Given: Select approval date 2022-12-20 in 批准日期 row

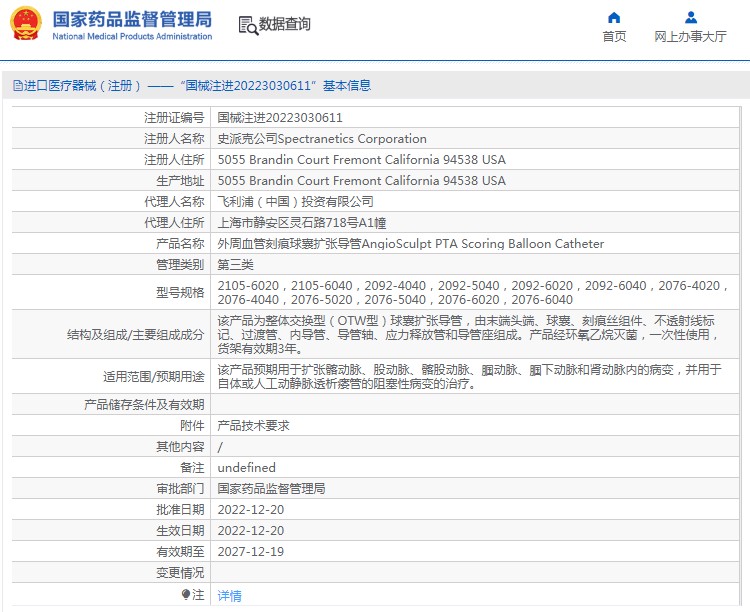Looking at the screenshot, I should coord(251,510).
